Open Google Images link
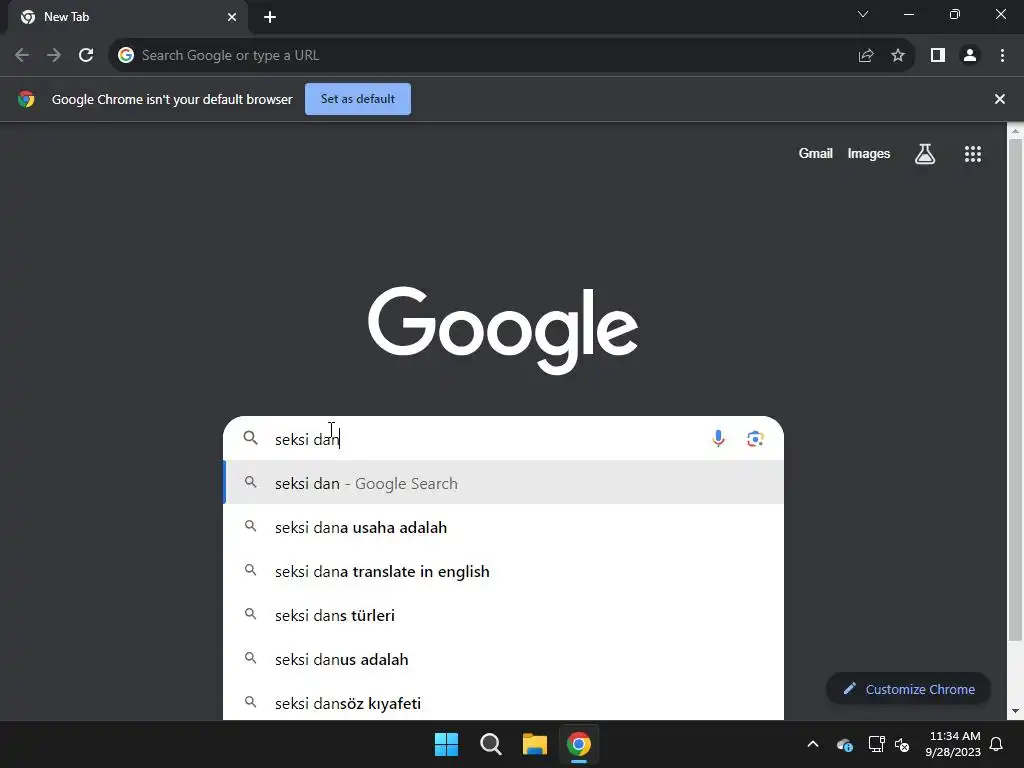The image size is (1024, 768). click(x=869, y=153)
